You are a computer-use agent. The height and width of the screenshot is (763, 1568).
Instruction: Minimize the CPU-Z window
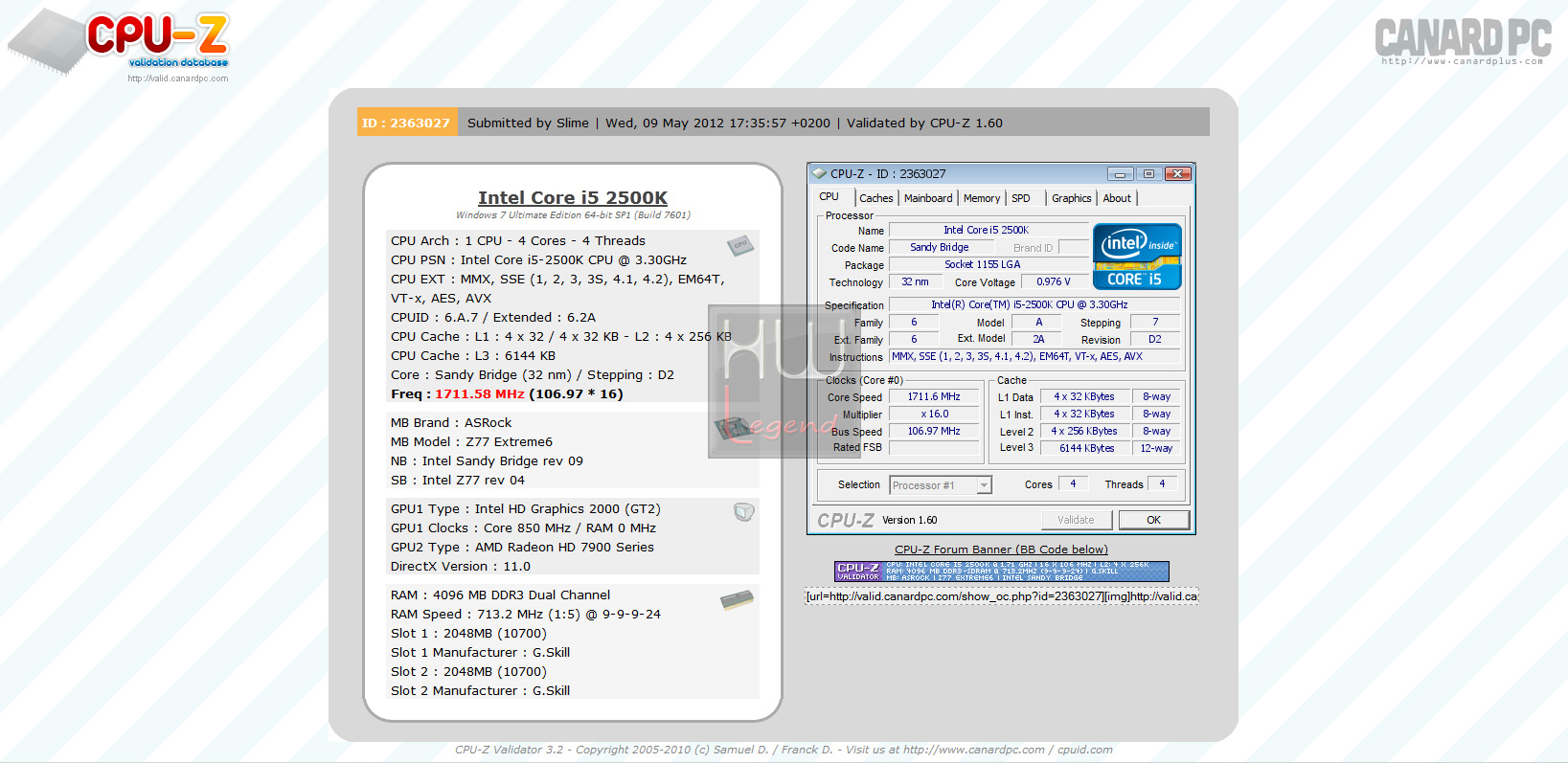click(x=1120, y=174)
